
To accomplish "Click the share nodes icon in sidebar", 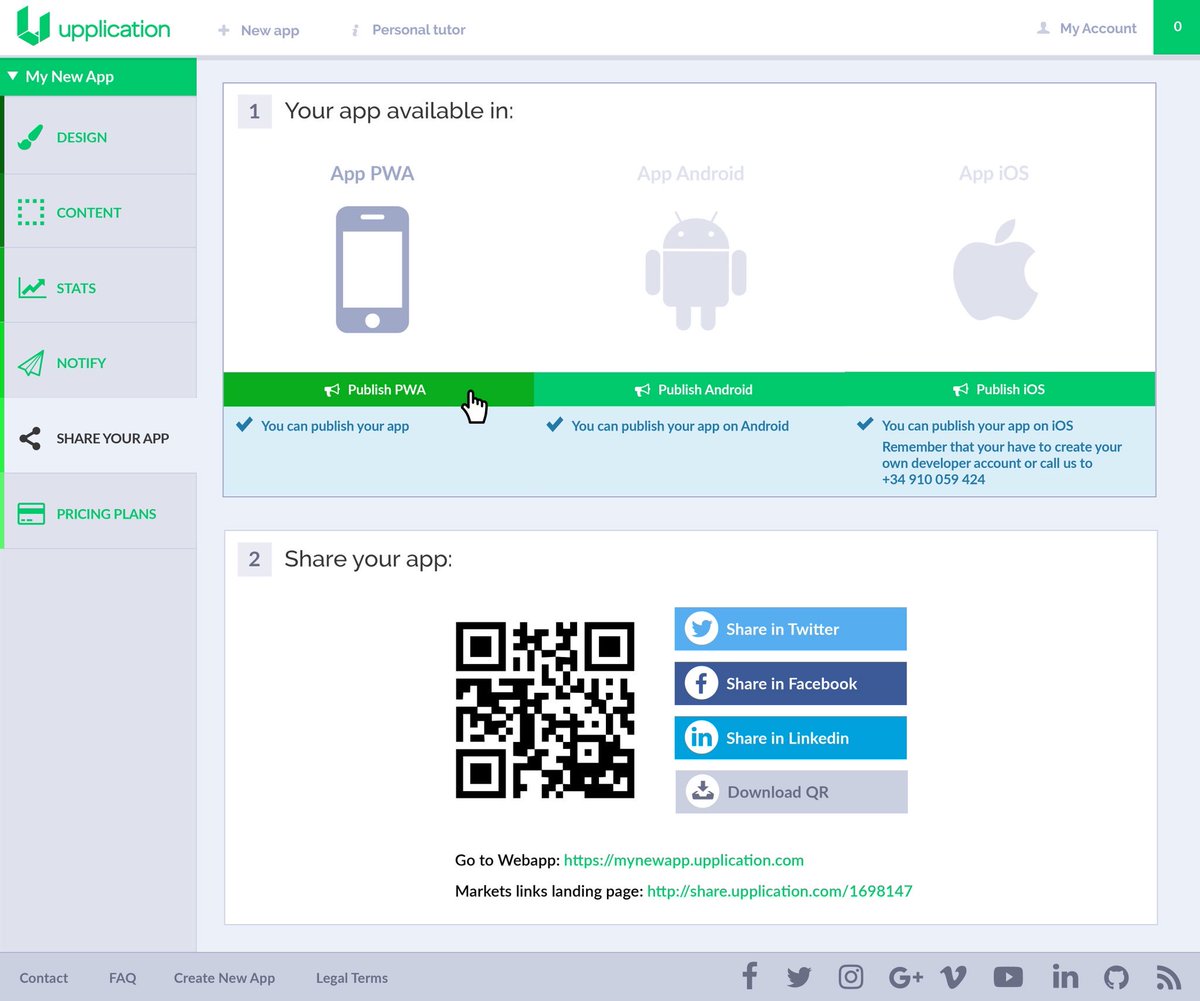I will tap(31, 438).
